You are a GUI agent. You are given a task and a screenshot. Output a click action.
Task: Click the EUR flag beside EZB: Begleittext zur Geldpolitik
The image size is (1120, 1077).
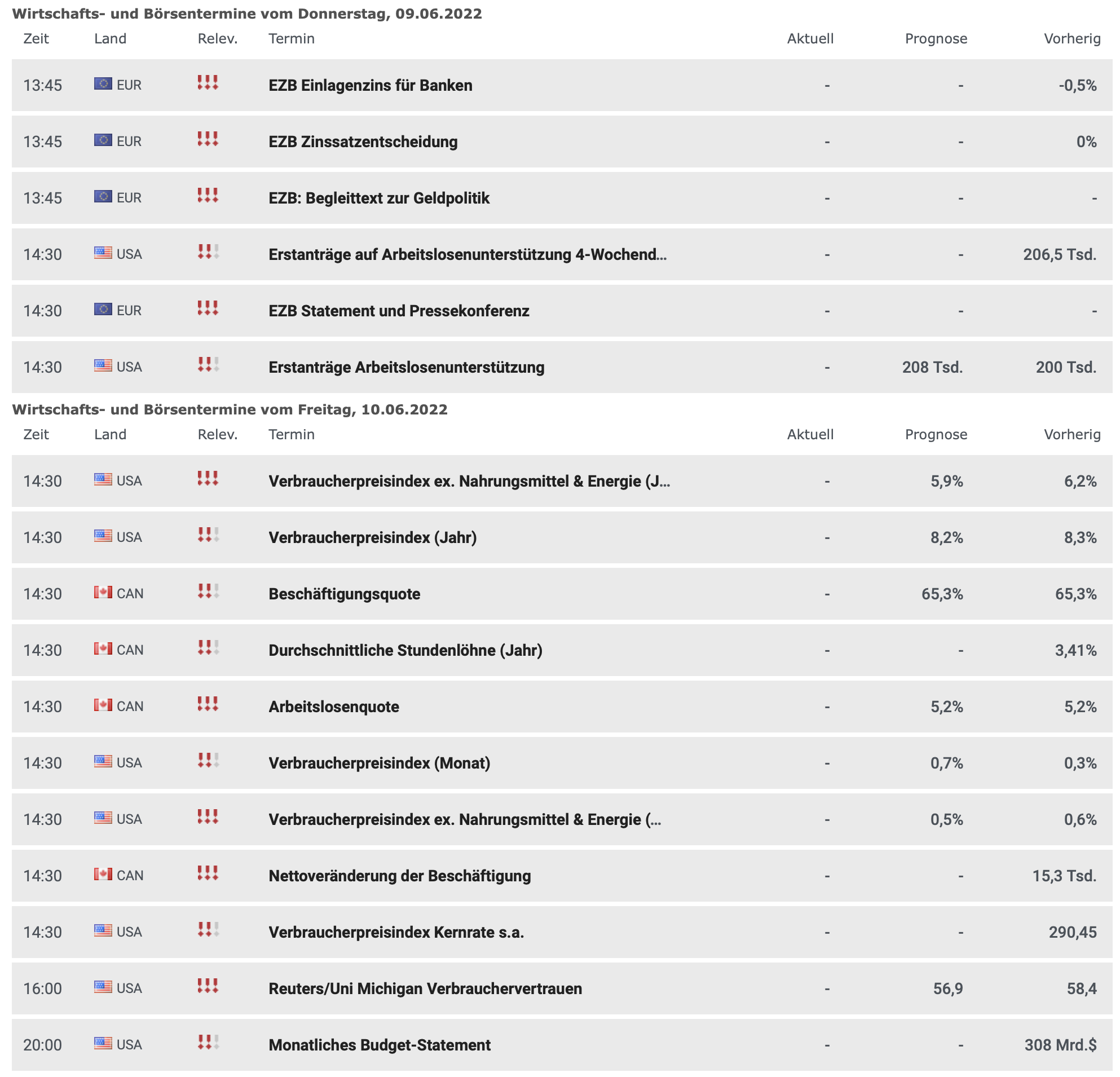[103, 197]
